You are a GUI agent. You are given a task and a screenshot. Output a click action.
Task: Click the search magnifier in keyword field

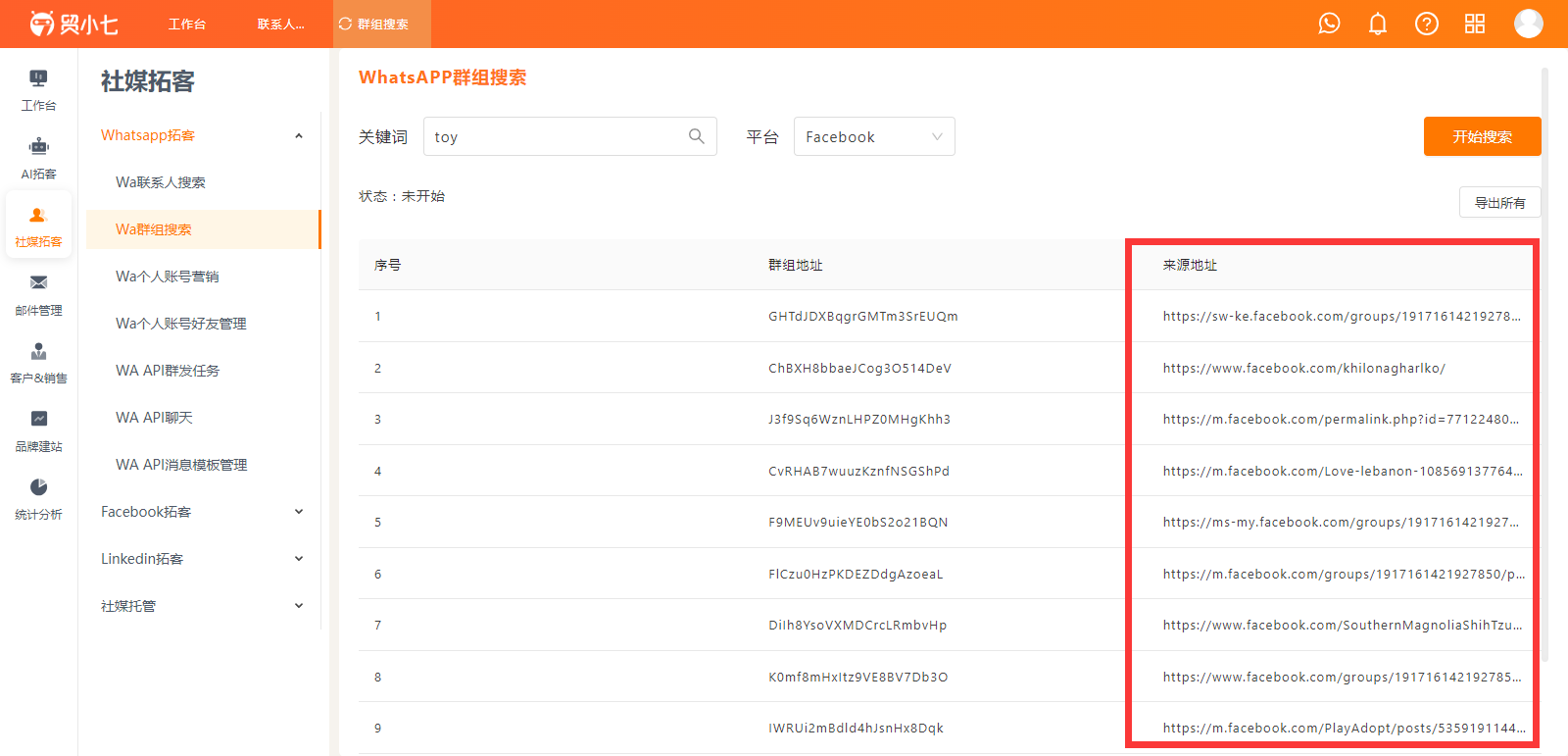point(697,136)
